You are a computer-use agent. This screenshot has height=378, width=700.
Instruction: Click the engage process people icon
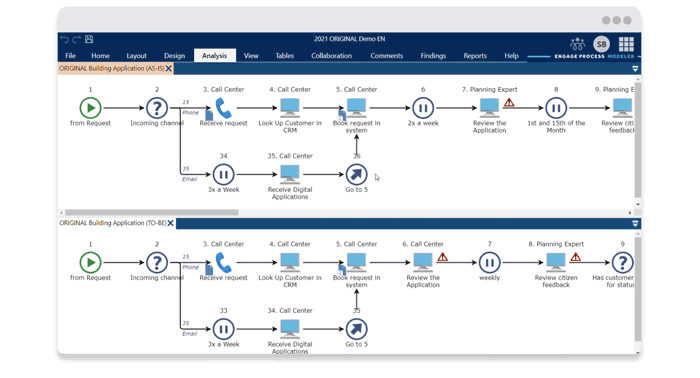tap(577, 44)
